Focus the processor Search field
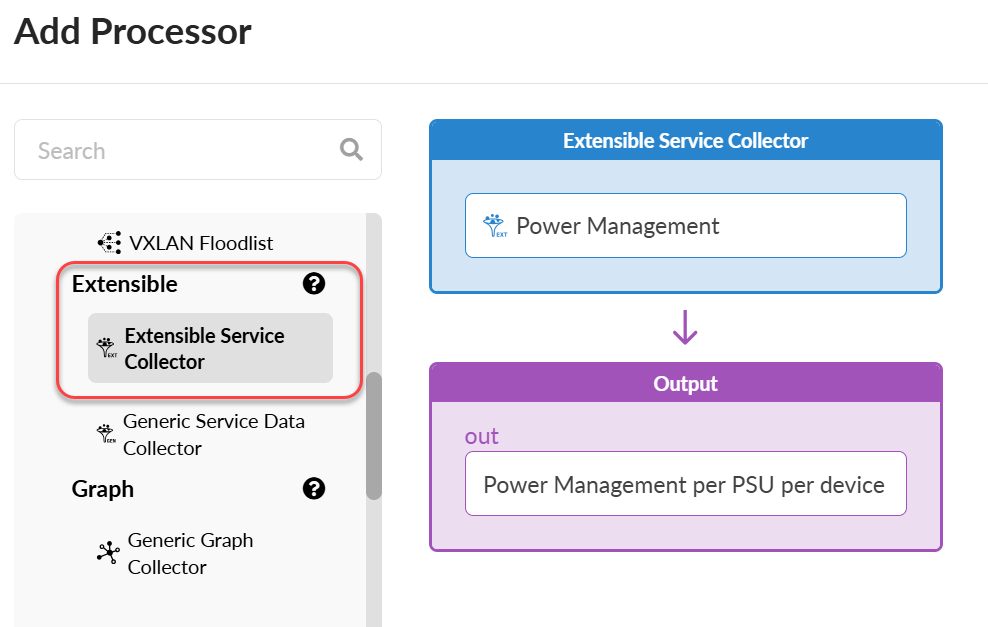The height and width of the screenshot is (627, 988). coord(180,150)
